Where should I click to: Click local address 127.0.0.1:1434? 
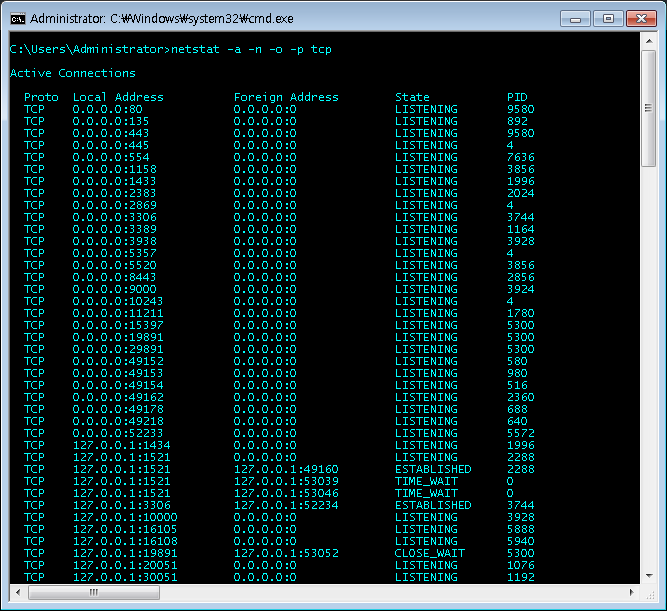click(122, 445)
